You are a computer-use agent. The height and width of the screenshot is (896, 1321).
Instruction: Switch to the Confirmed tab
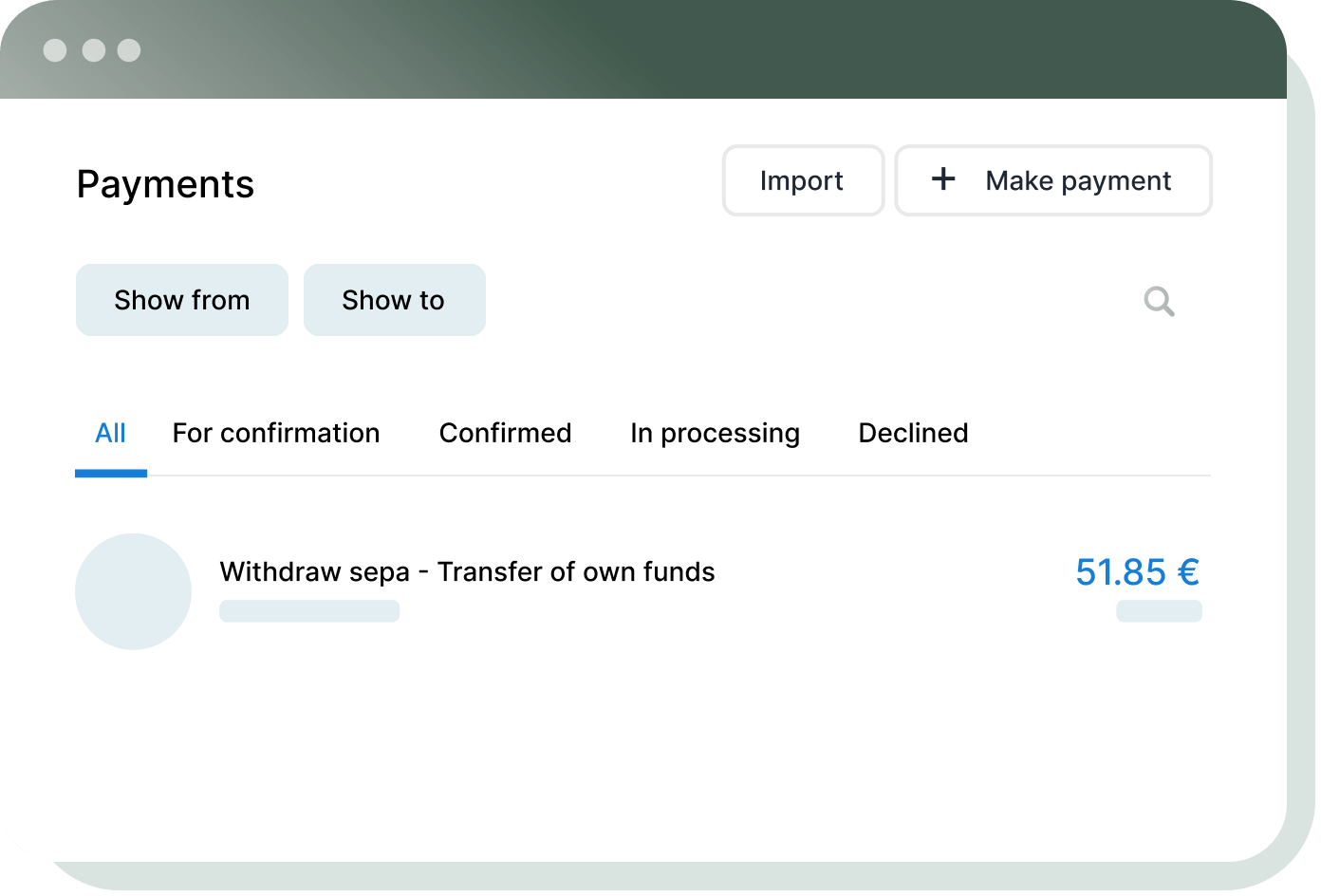pyautogui.click(x=505, y=434)
